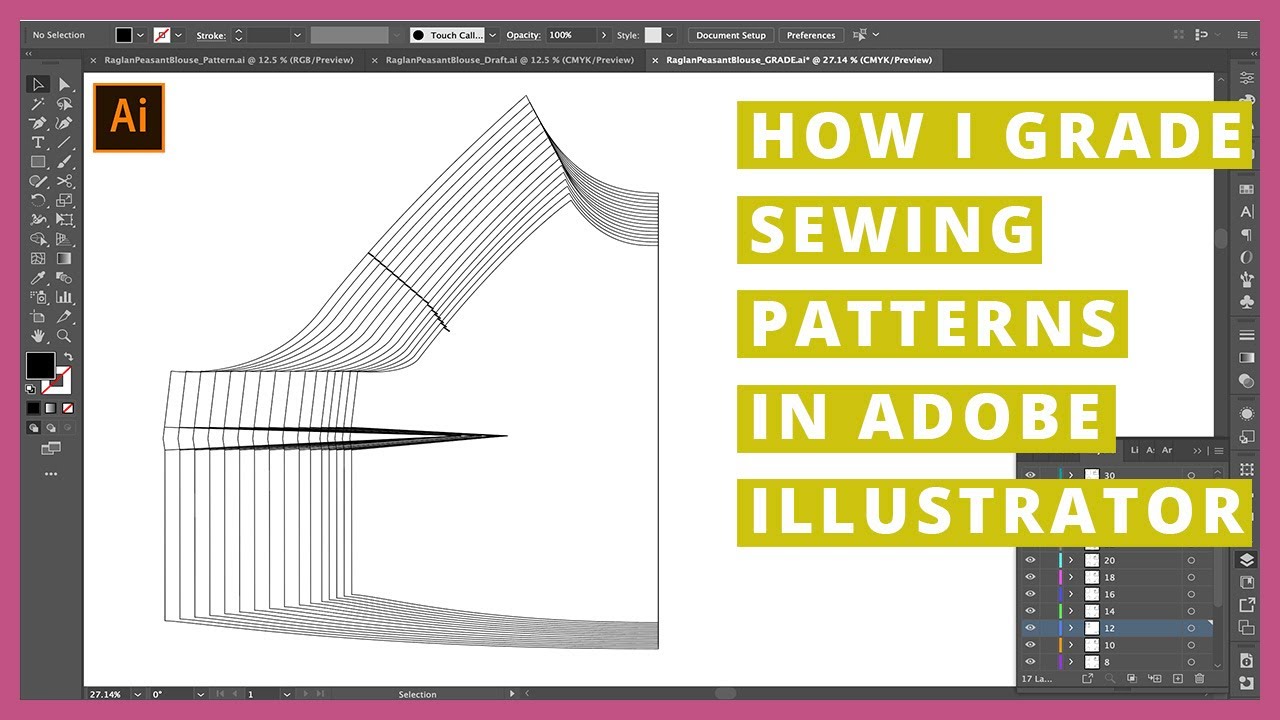Select the Artboard tool
Viewport: 1280px width, 720px height.
38,316
